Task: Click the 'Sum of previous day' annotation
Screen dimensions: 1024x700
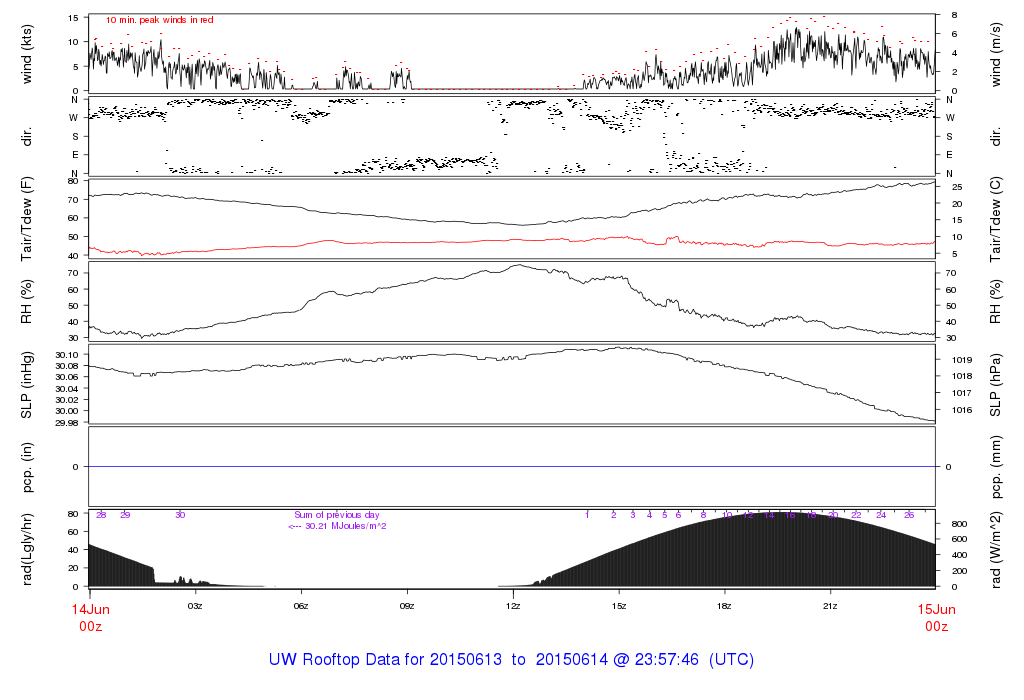Action: (337, 514)
